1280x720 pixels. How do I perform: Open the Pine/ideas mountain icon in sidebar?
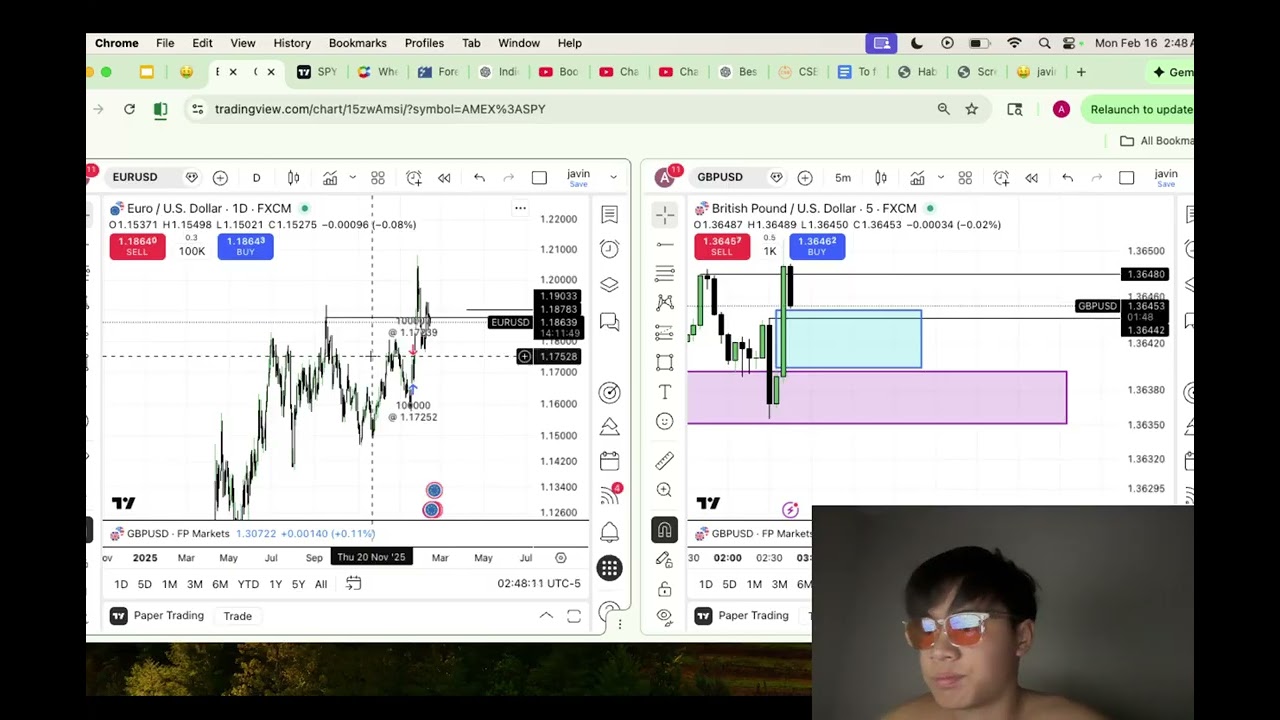click(x=609, y=427)
